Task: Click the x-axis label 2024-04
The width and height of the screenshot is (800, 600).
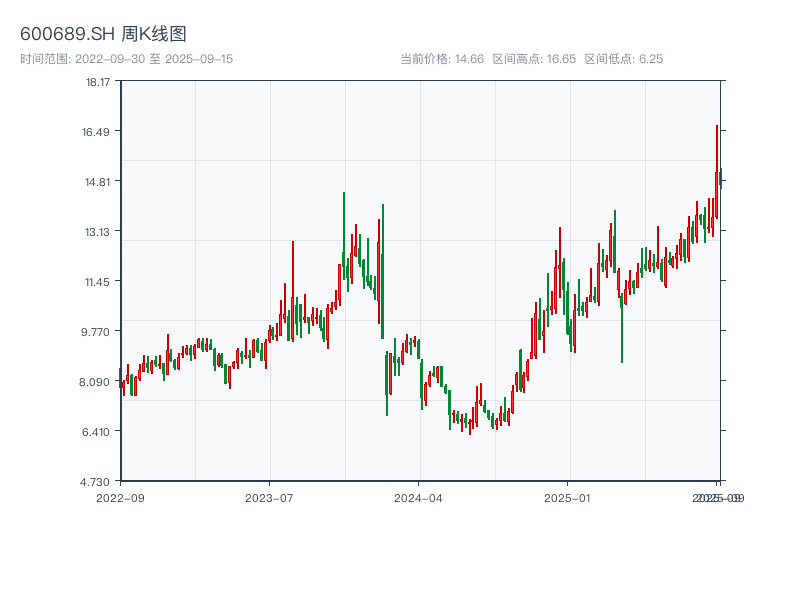Action: 418,498
